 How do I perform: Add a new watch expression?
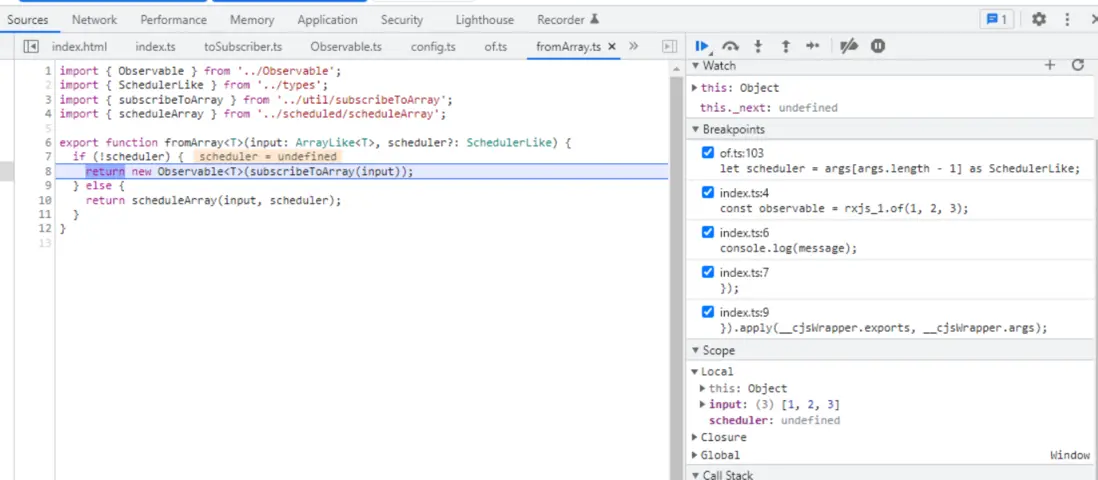pyautogui.click(x=1050, y=65)
